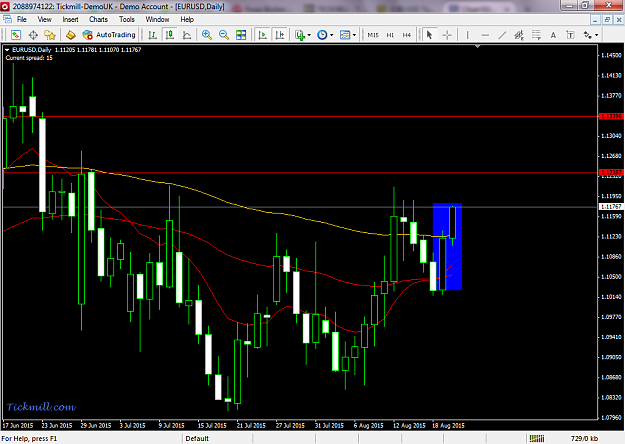
Task: Select the vertical line drawing tool
Action: 467,35
